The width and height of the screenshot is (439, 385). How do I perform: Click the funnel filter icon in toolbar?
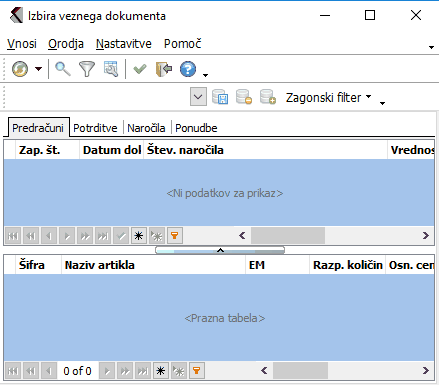click(x=87, y=69)
